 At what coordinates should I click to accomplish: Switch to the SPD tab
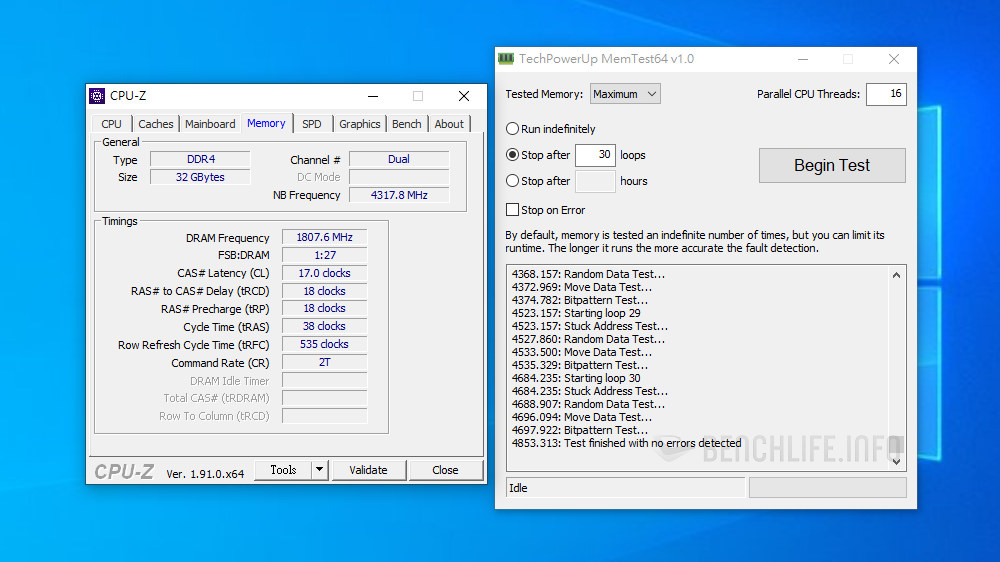click(x=312, y=124)
